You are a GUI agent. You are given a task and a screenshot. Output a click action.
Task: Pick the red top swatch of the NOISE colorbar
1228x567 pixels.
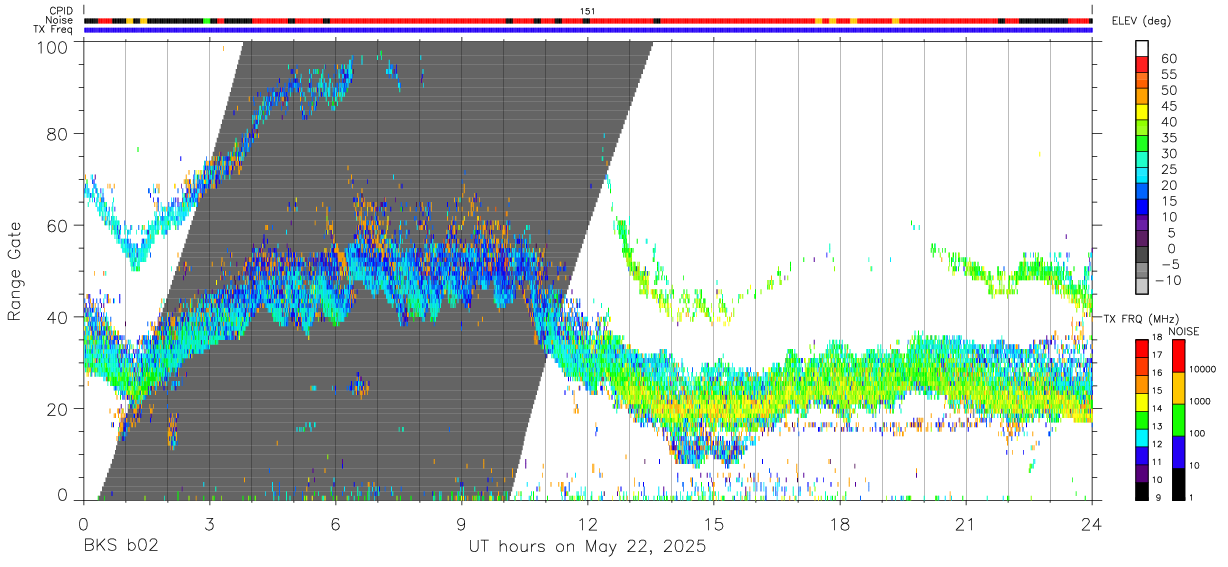(1177, 356)
